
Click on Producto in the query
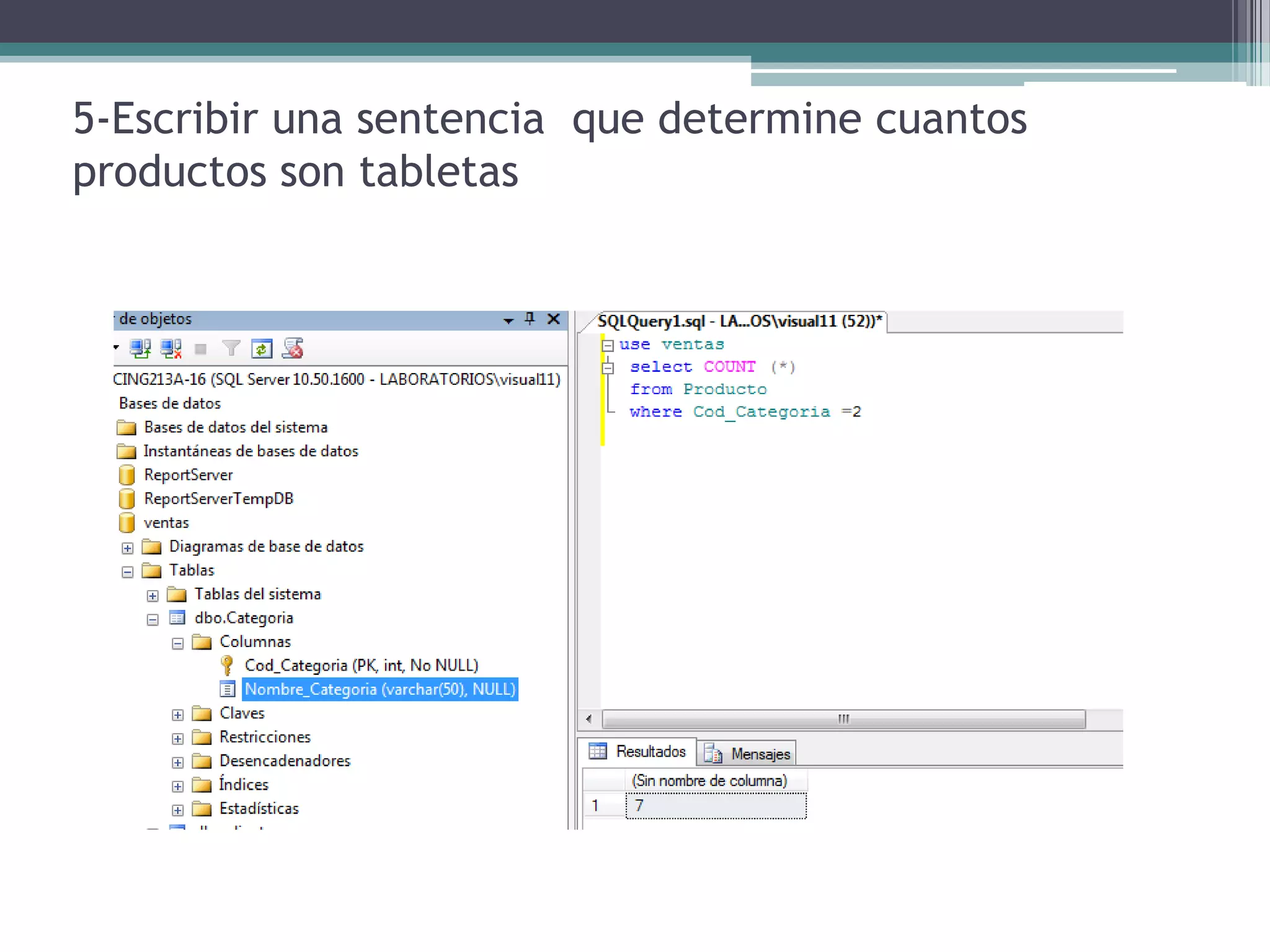tap(725, 389)
